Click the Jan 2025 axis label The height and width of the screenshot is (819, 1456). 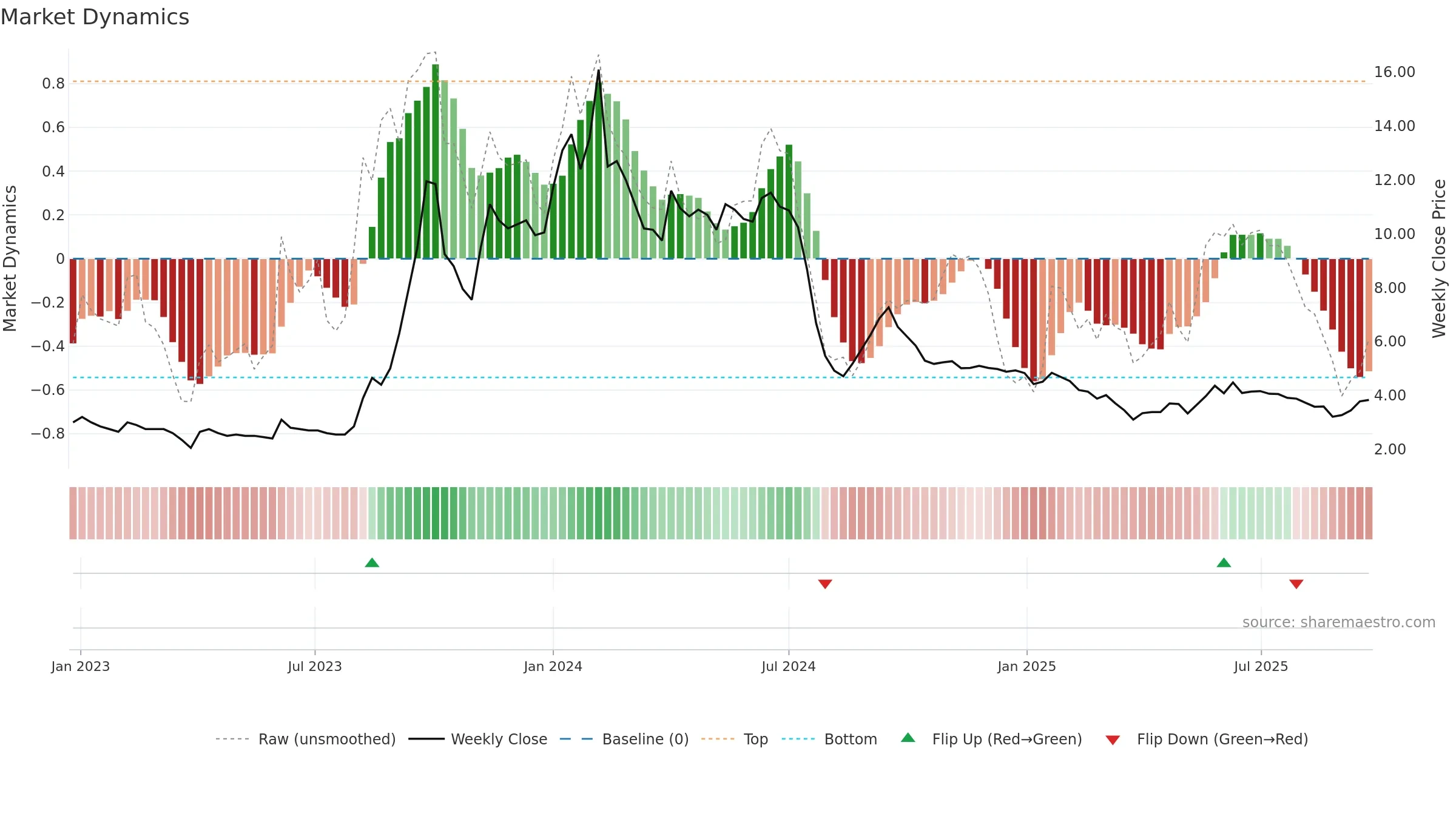click(1027, 666)
